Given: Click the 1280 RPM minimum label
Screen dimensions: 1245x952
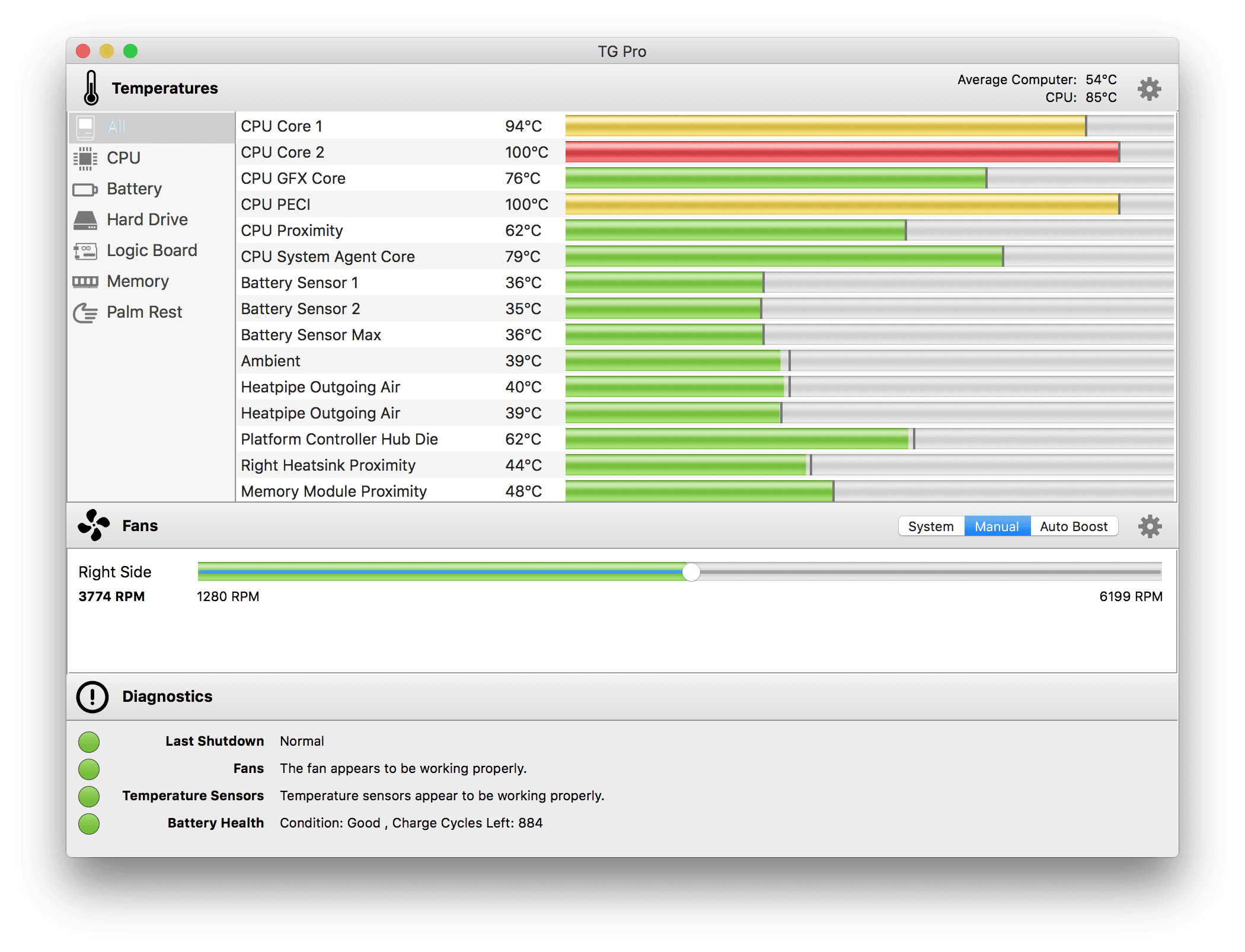Looking at the screenshot, I should tap(228, 596).
